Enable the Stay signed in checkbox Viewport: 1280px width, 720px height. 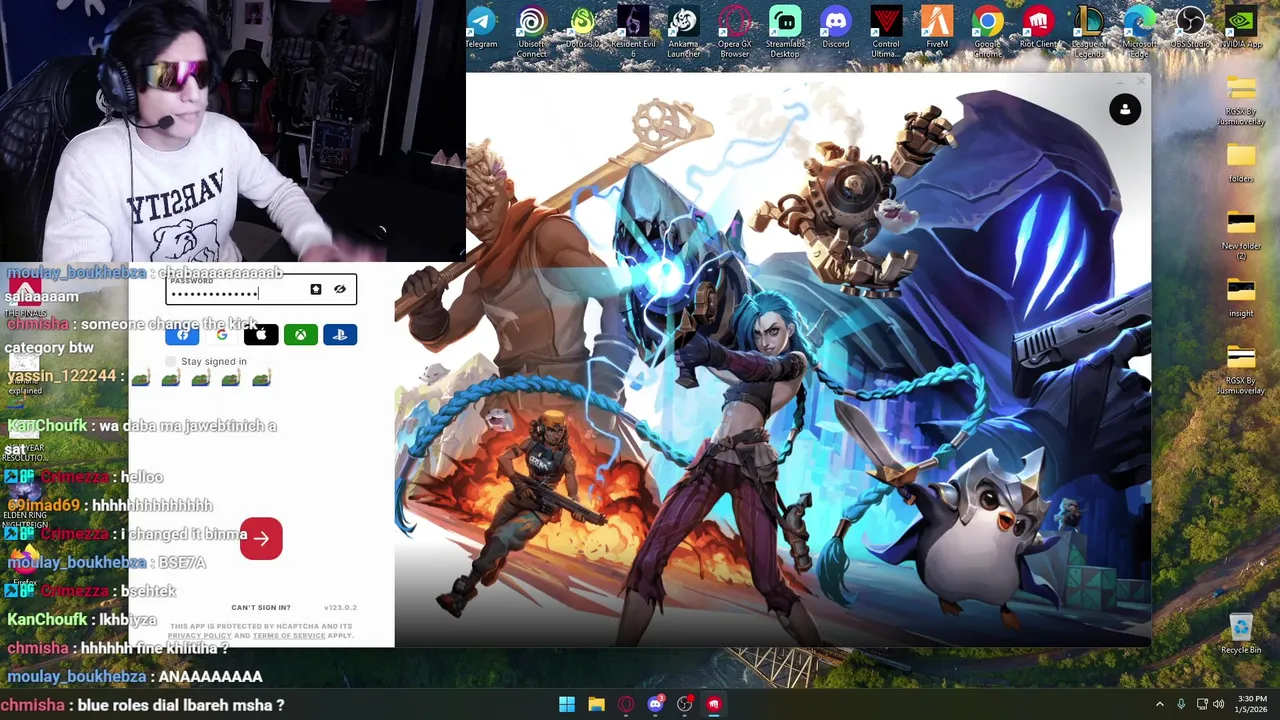point(171,361)
